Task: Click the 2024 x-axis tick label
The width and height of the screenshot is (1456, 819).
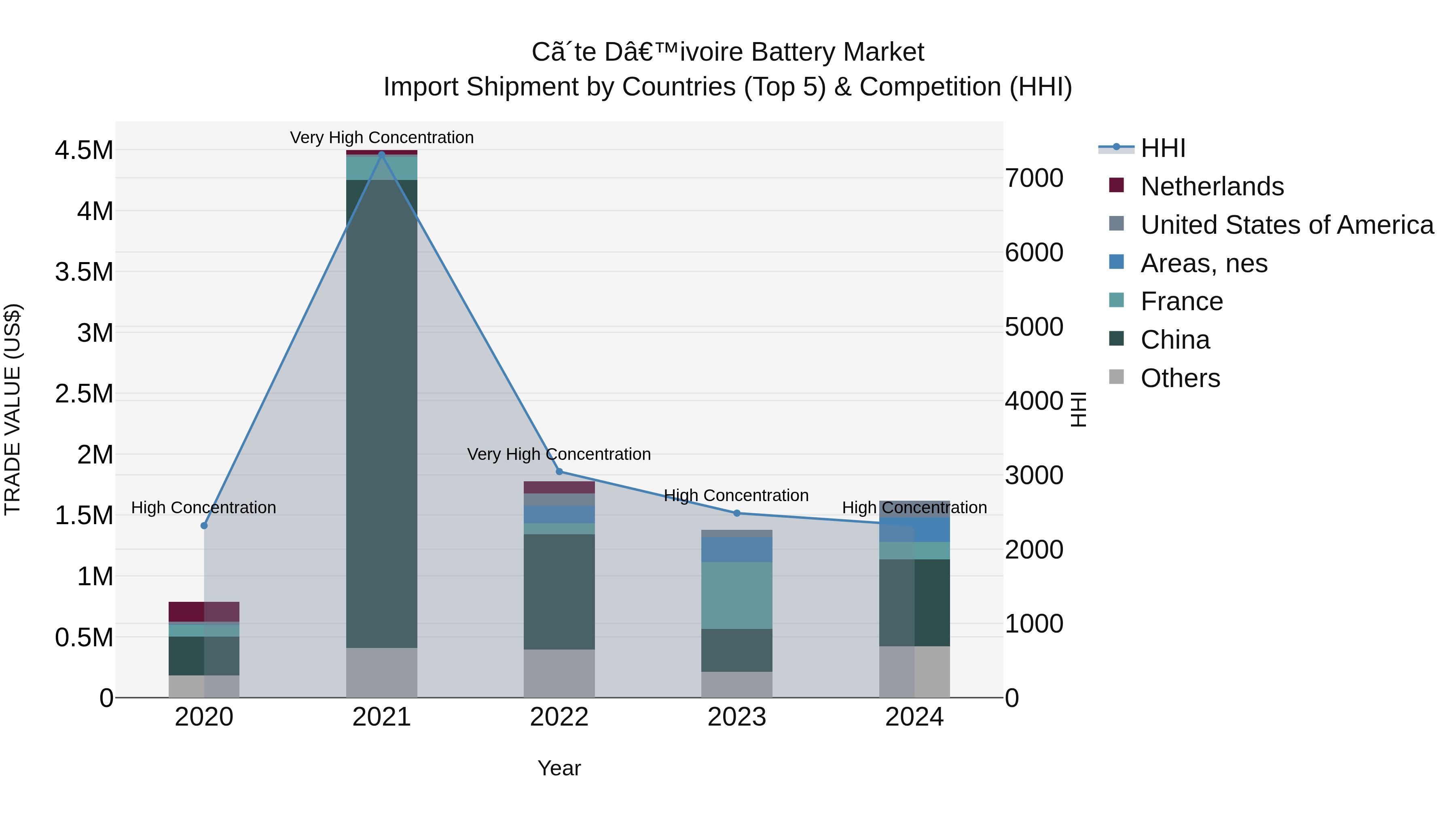Action: [x=914, y=717]
